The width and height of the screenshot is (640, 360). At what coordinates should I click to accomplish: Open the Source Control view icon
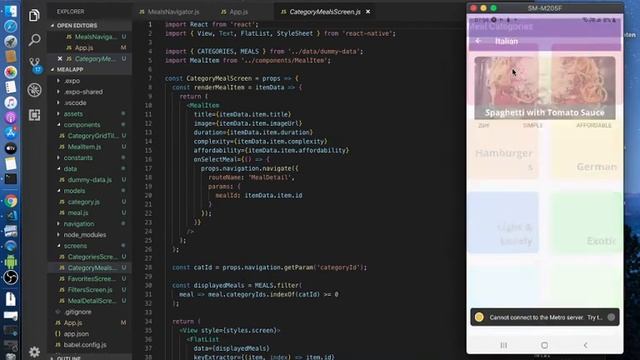tap(35, 64)
